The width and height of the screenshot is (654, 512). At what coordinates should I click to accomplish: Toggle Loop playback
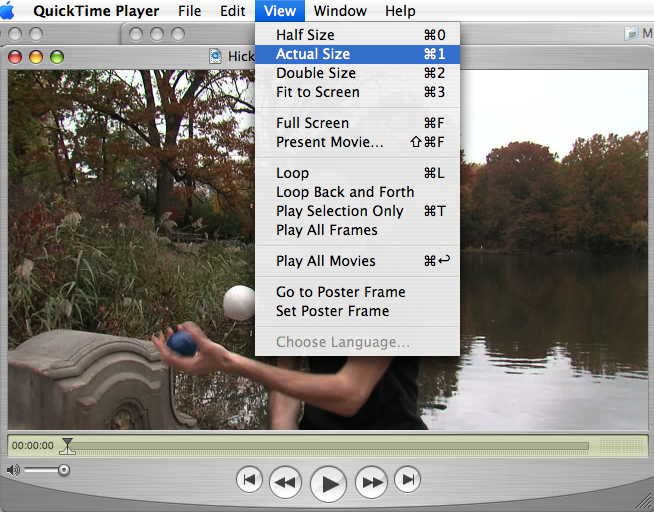click(x=357, y=173)
